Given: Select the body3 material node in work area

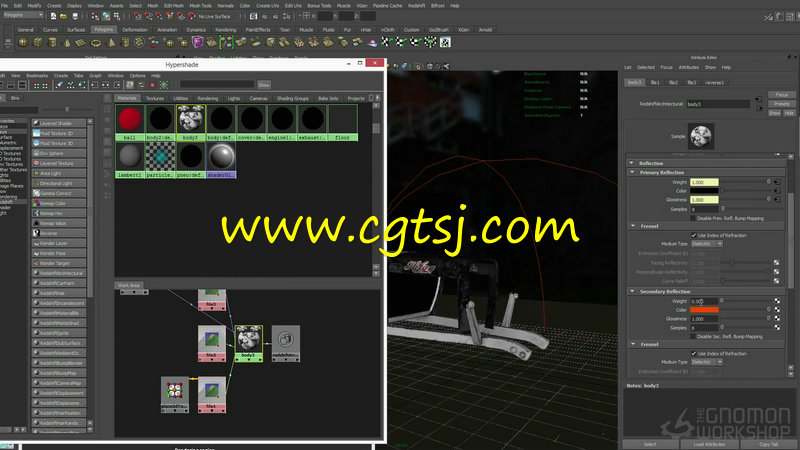Looking at the screenshot, I should 249,343.
